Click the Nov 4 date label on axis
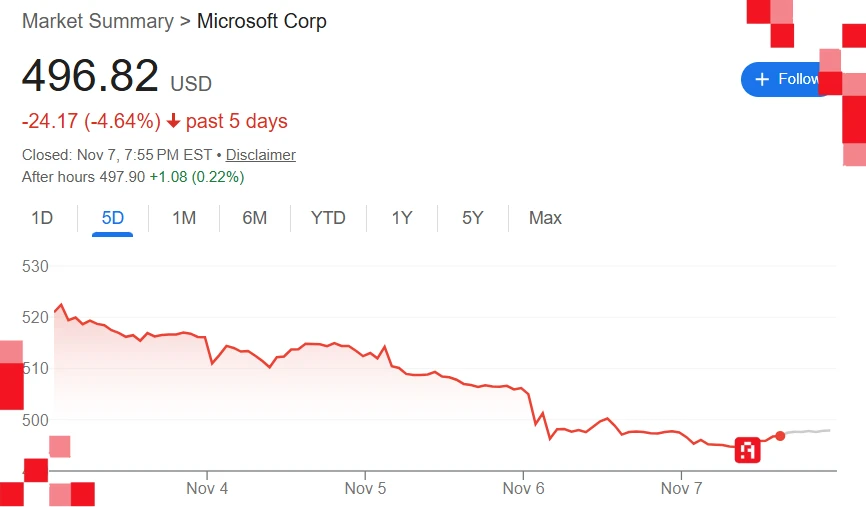 pyautogui.click(x=208, y=489)
